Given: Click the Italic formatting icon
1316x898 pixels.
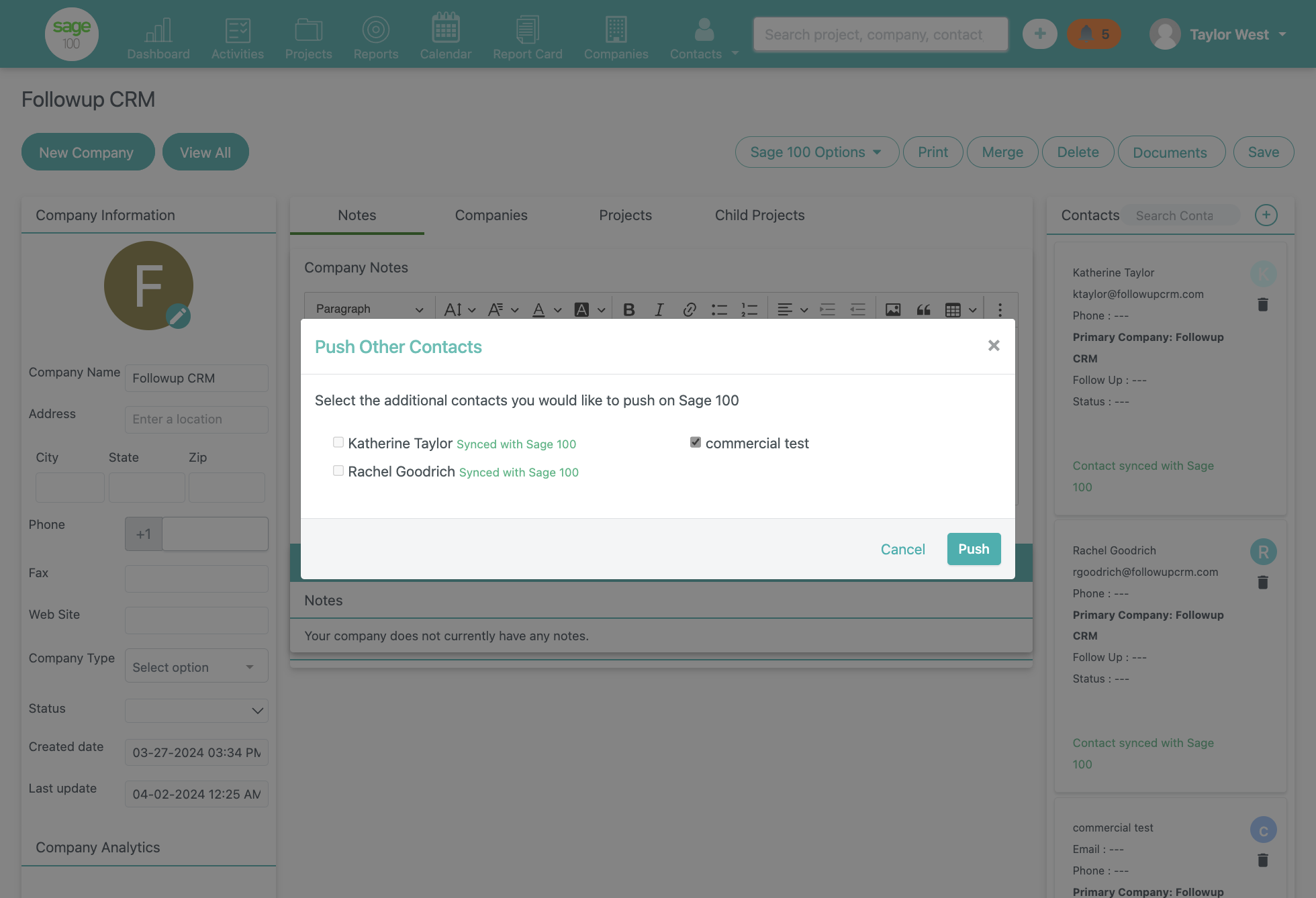Looking at the screenshot, I should (659, 309).
